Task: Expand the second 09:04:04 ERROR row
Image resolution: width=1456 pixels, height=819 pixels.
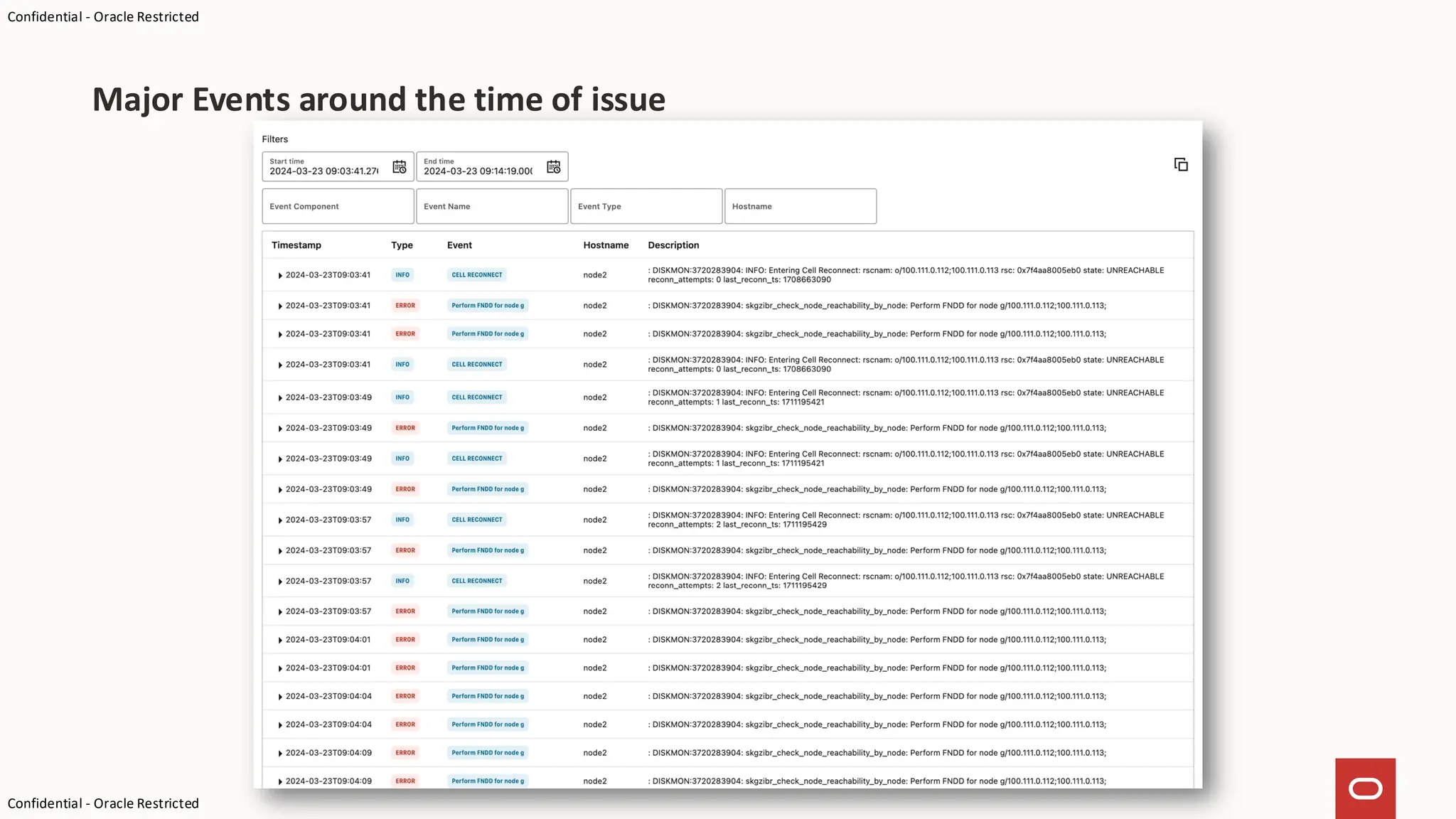Action: (x=280, y=725)
